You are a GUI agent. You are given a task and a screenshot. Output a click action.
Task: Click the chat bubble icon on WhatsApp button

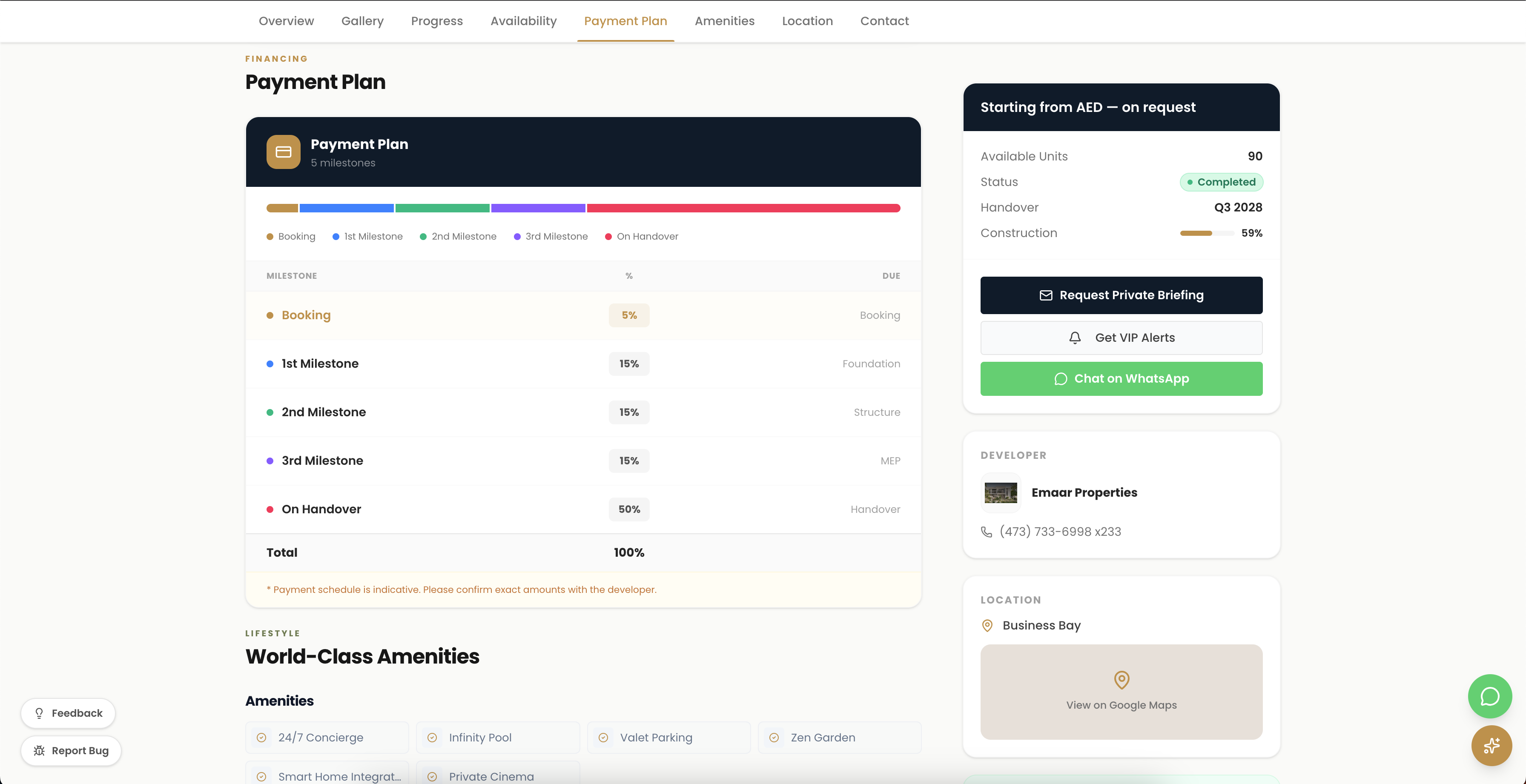tap(1060, 379)
